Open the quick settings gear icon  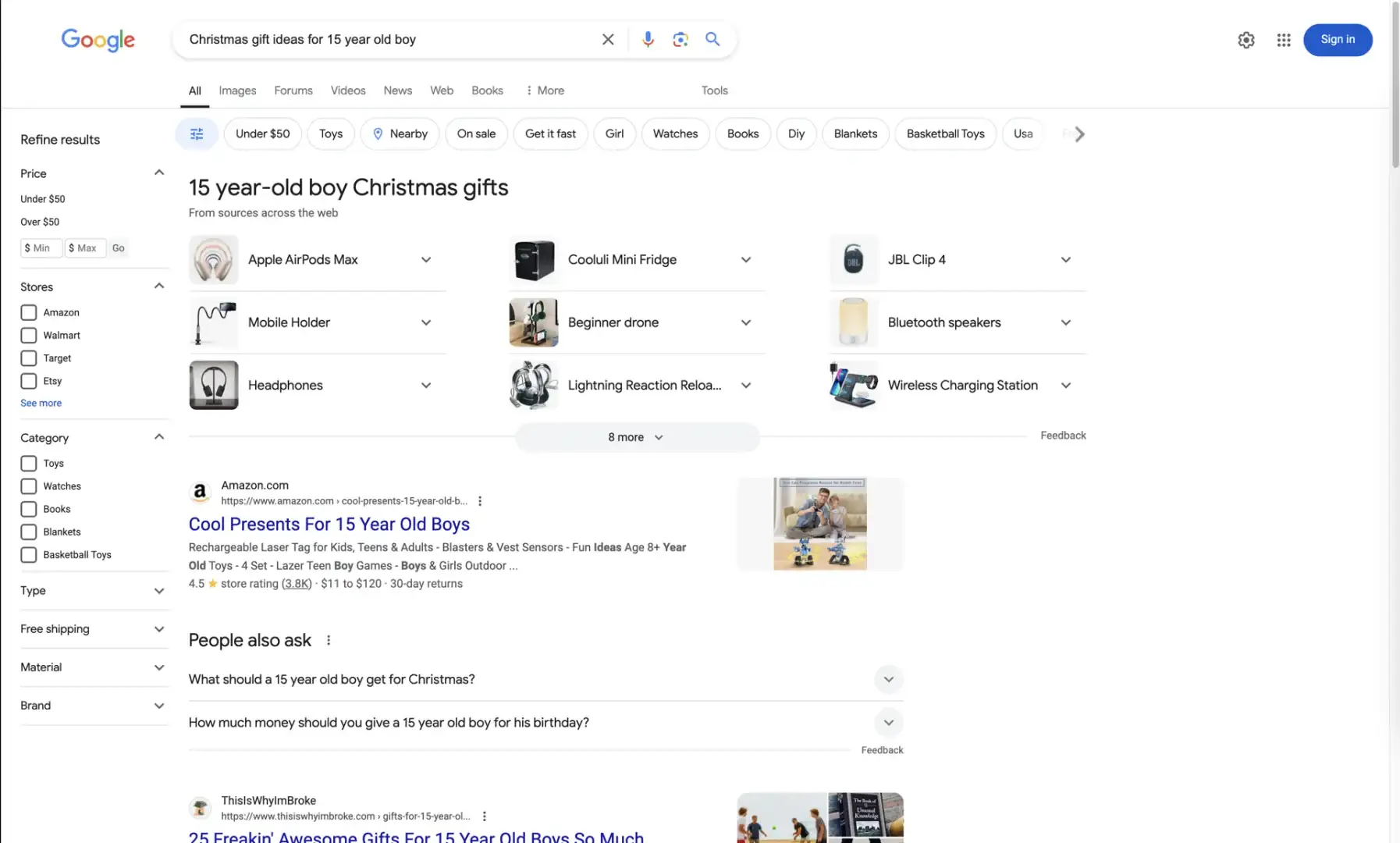(x=1245, y=40)
